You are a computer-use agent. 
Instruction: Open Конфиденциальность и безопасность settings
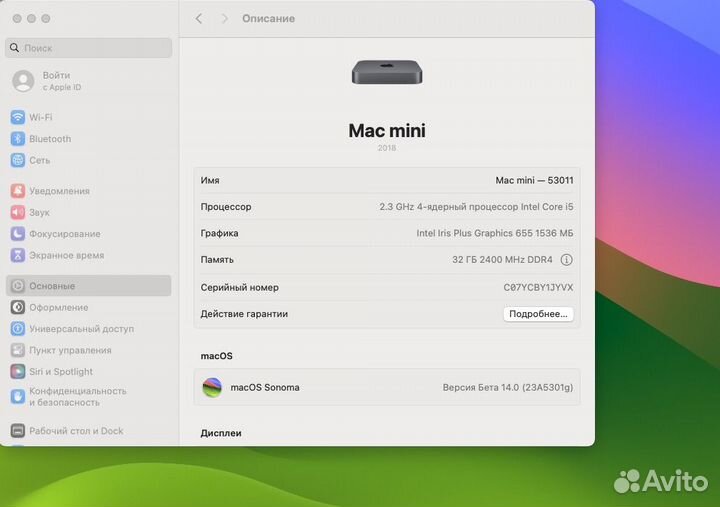[x=89, y=396]
